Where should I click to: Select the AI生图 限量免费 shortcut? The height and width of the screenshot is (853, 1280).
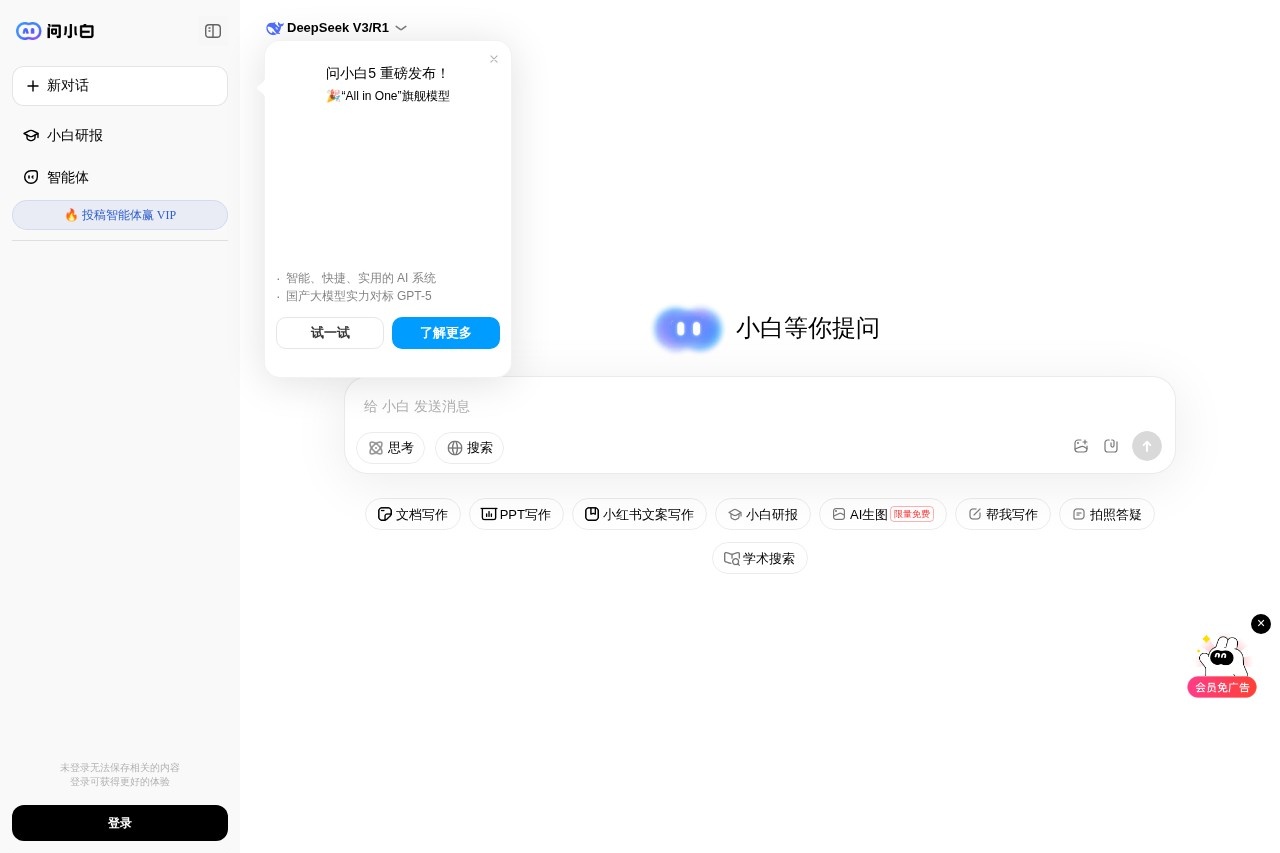(883, 514)
